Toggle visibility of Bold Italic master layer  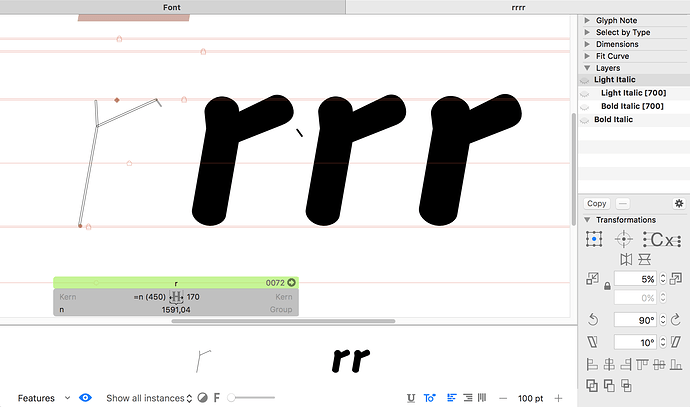[584, 120]
